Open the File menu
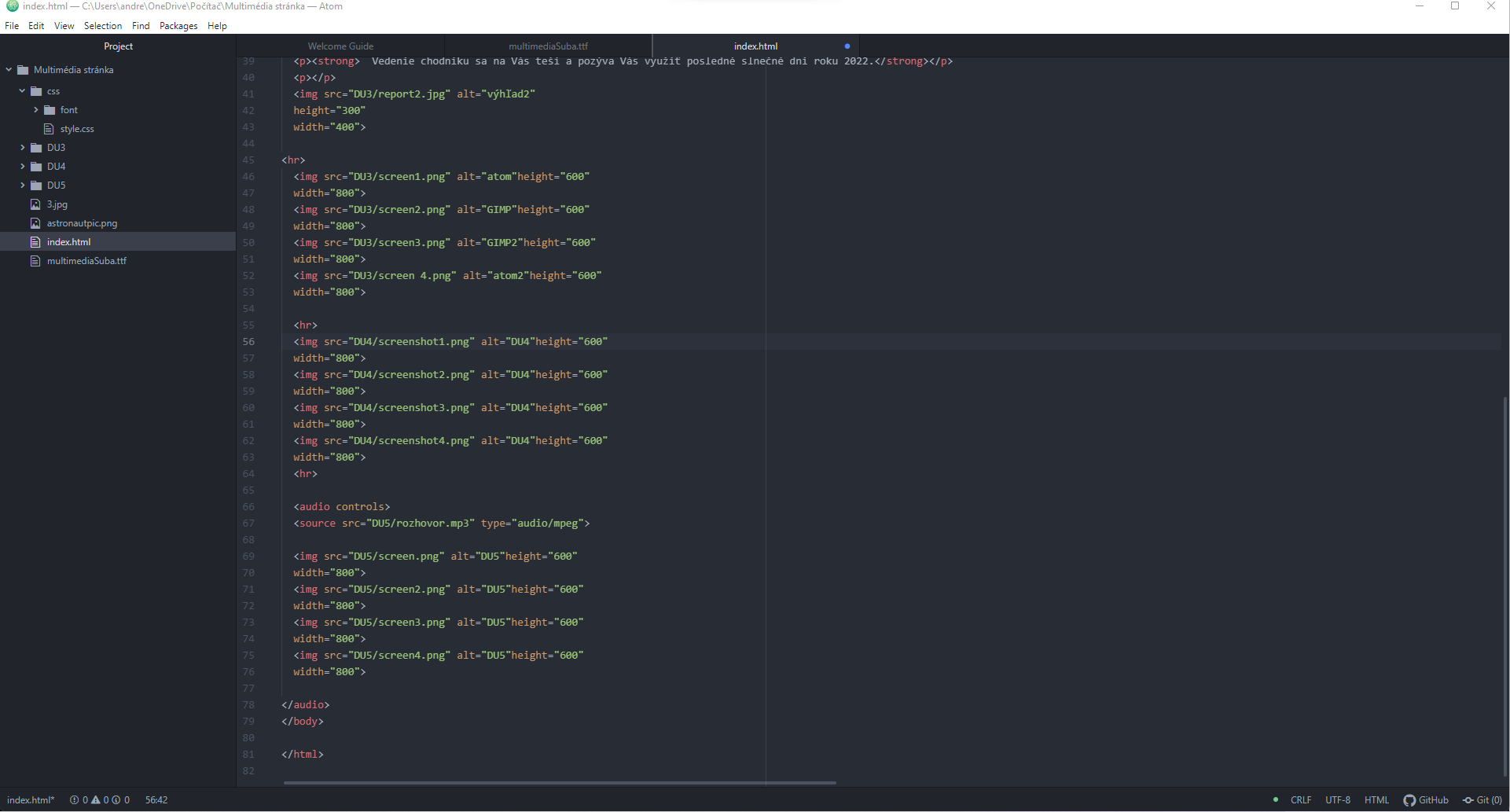The height and width of the screenshot is (812, 1510). (12, 26)
